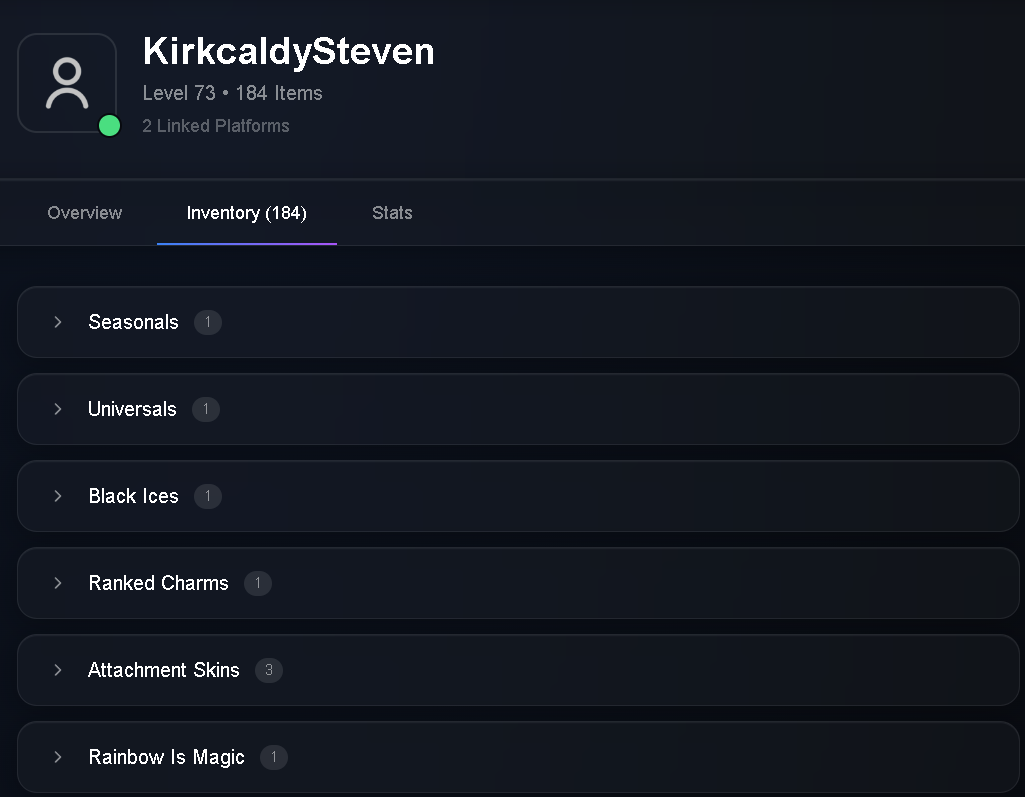
Task: Open the Universals category label
Action: click(x=132, y=409)
